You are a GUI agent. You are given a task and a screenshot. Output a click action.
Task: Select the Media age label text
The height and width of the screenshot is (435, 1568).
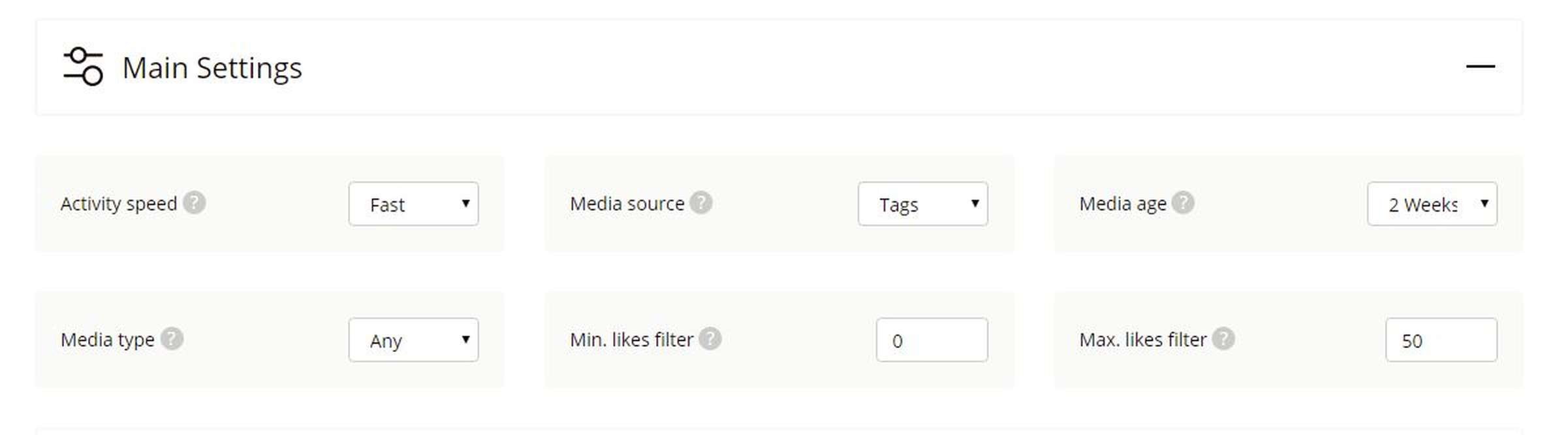pyautogui.click(x=1122, y=204)
